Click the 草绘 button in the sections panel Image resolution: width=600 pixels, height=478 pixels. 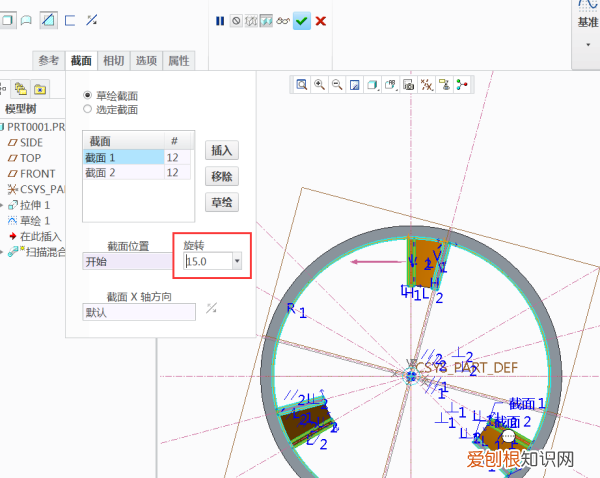222,202
